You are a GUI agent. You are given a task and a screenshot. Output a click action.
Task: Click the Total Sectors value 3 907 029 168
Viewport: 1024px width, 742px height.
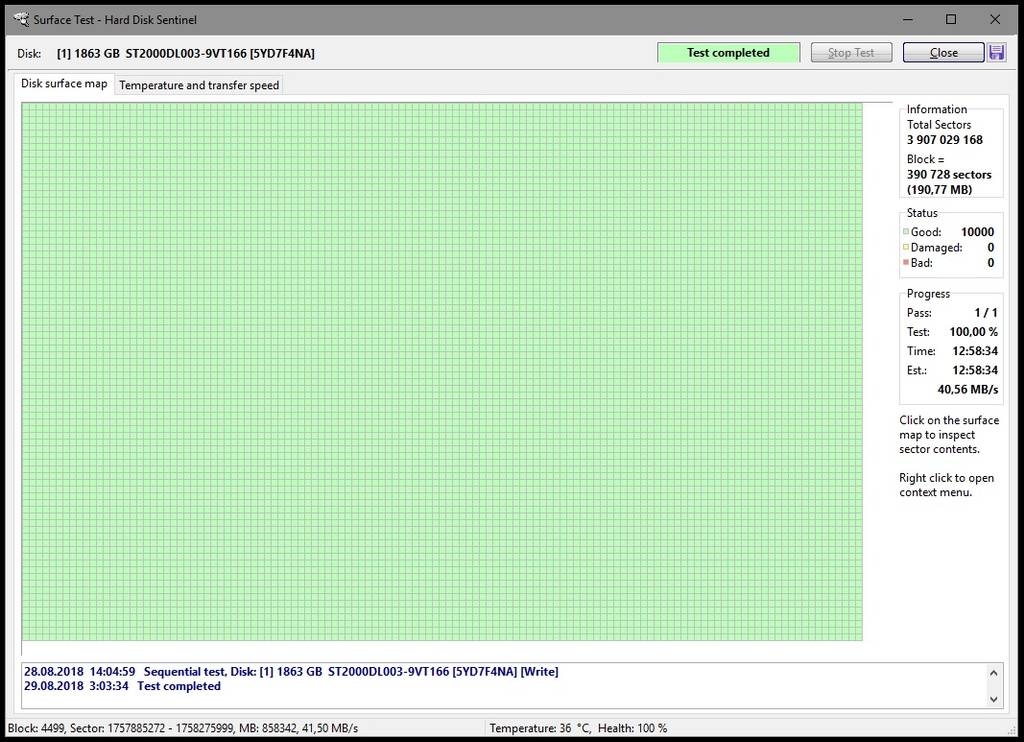944,140
